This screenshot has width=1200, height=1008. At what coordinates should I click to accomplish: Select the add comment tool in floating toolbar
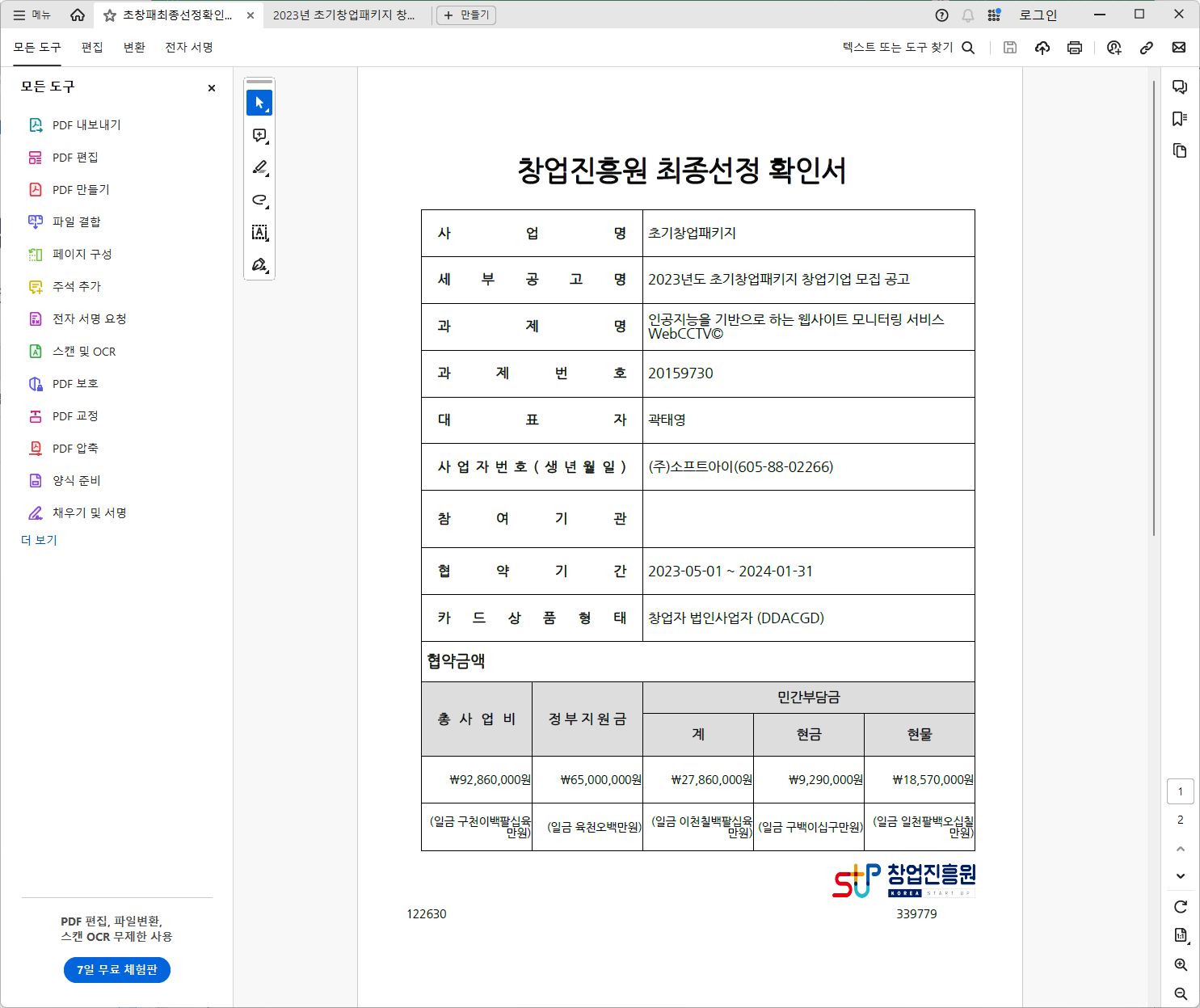pyautogui.click(x=259, y=136)
